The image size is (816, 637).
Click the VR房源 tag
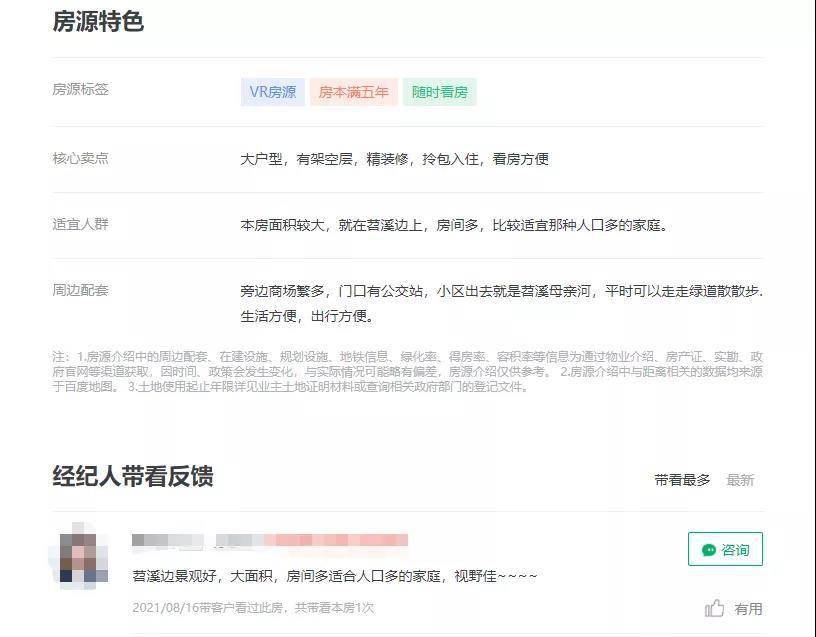pyautogui.click(x=273, y=92)
